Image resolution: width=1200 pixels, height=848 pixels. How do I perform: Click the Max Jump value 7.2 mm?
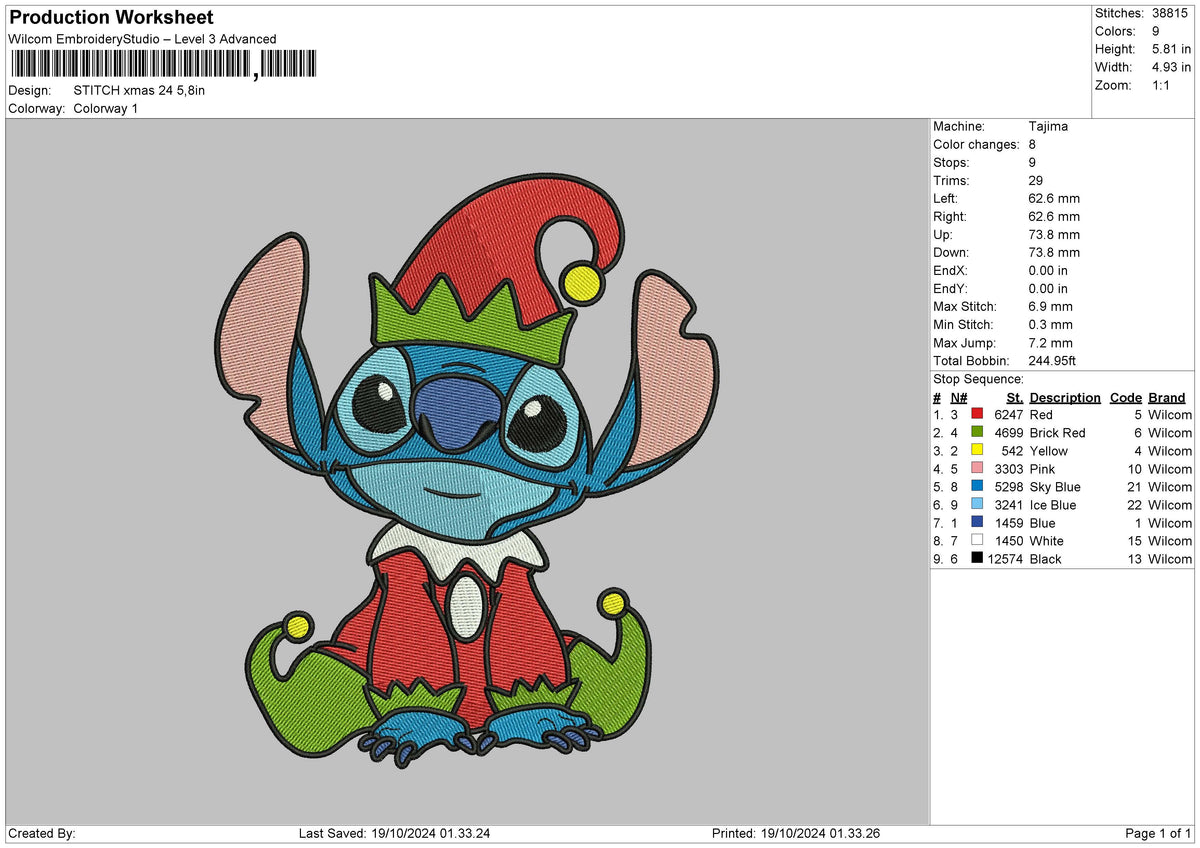pos(1050,342)
